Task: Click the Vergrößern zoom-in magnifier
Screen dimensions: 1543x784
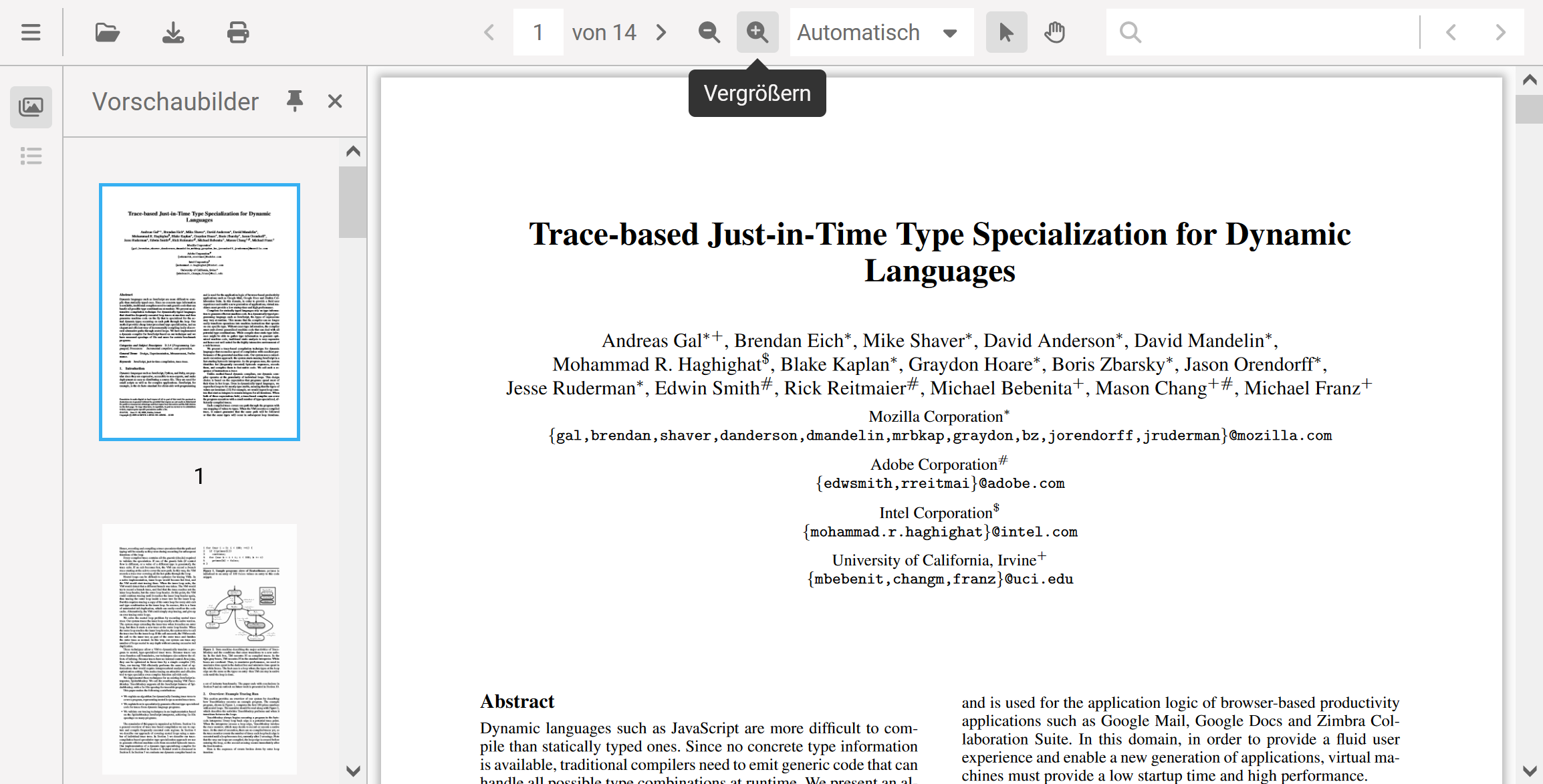Action: pyautogui.click(x=757, y=32)
